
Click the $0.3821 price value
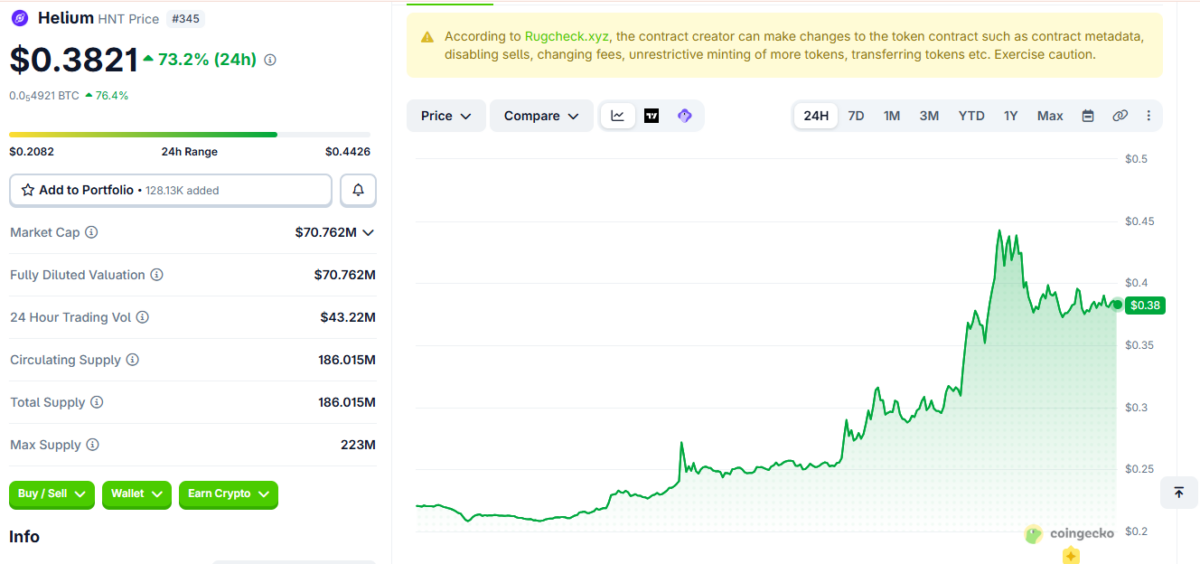tap(74, 60)
